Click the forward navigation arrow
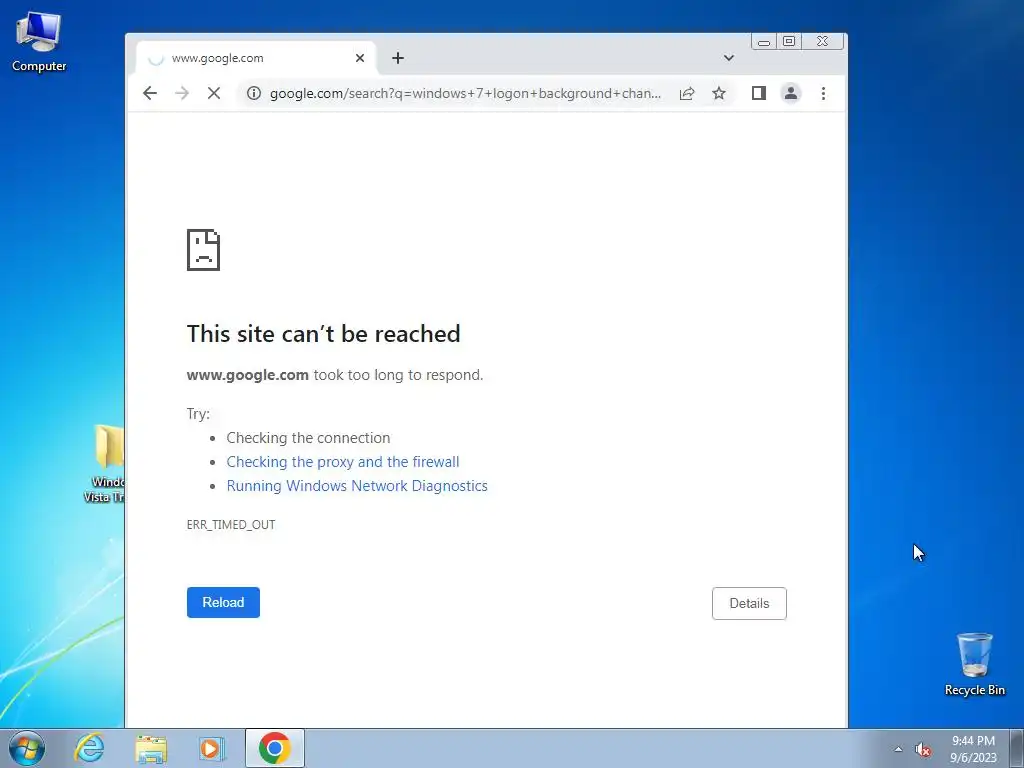Screen dimensions: 1024x768 (182, 93)
